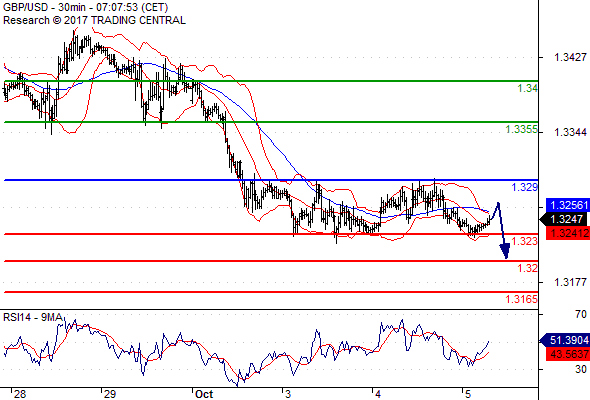Click the red 1.3165 support label

click(521, 299)
